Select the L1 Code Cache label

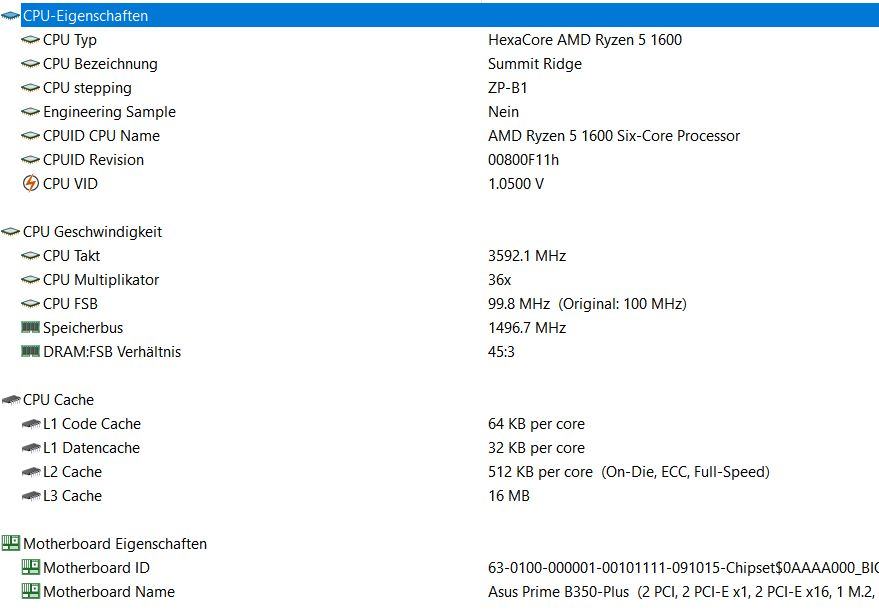[x=92, y=424]
